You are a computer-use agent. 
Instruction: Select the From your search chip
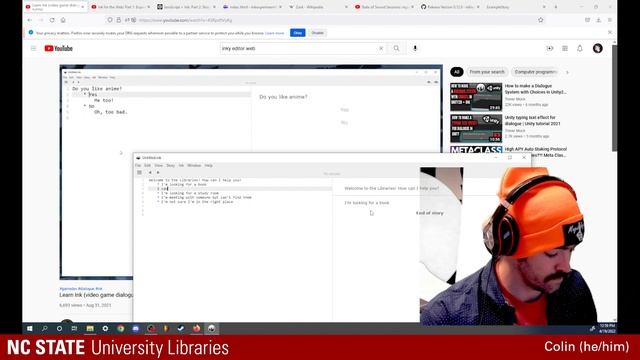tap(487, 72)
